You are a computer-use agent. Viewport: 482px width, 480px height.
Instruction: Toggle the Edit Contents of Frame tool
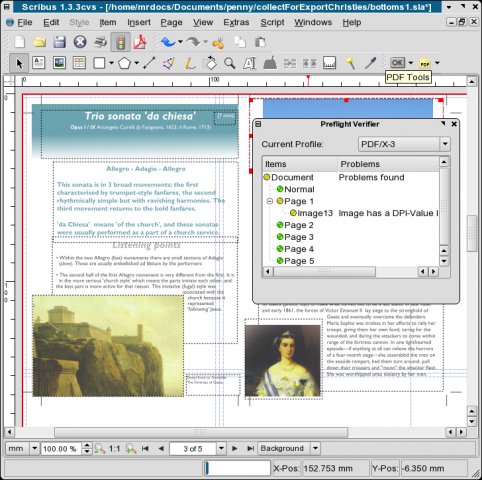pos(249,63)
